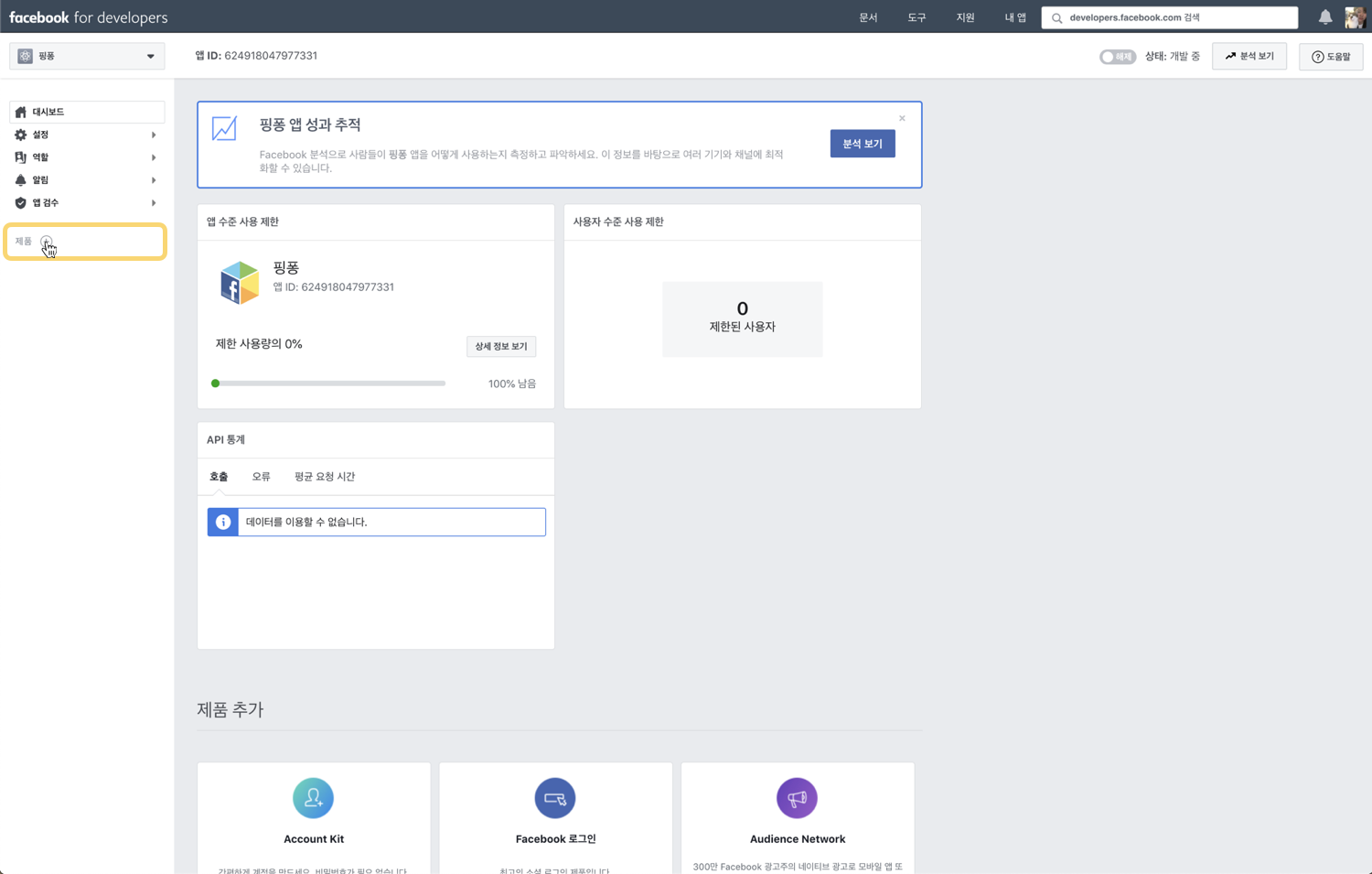Image resolution: width=1372 pixels, height=874 pixels.
Task: Click the 100% 남음 label
Action: pyautogui.click(x=512, y=383)
